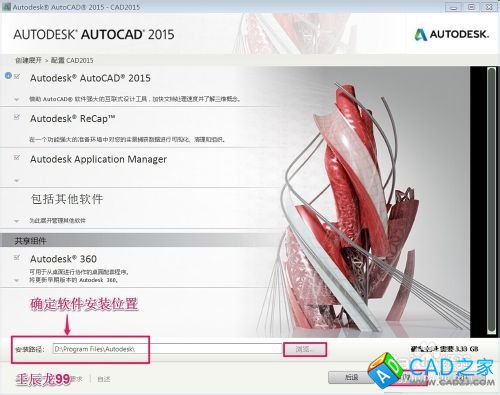
Task: Expand the Autodesk 360 details arrow
Action: [17, 280]
